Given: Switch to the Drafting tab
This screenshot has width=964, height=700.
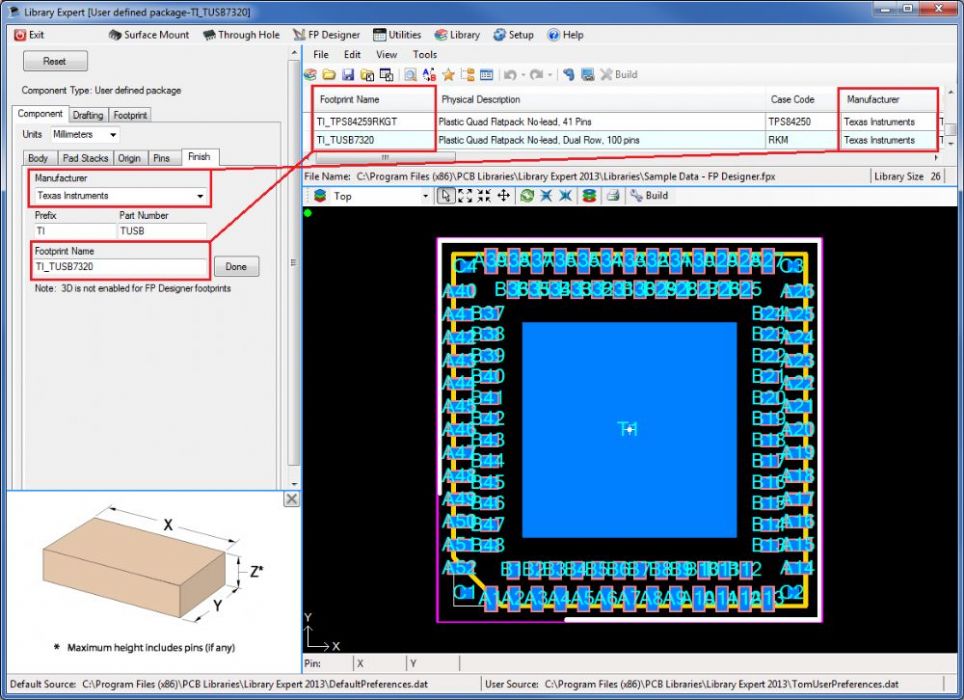Looking at the screenshot, I should 88,115.
